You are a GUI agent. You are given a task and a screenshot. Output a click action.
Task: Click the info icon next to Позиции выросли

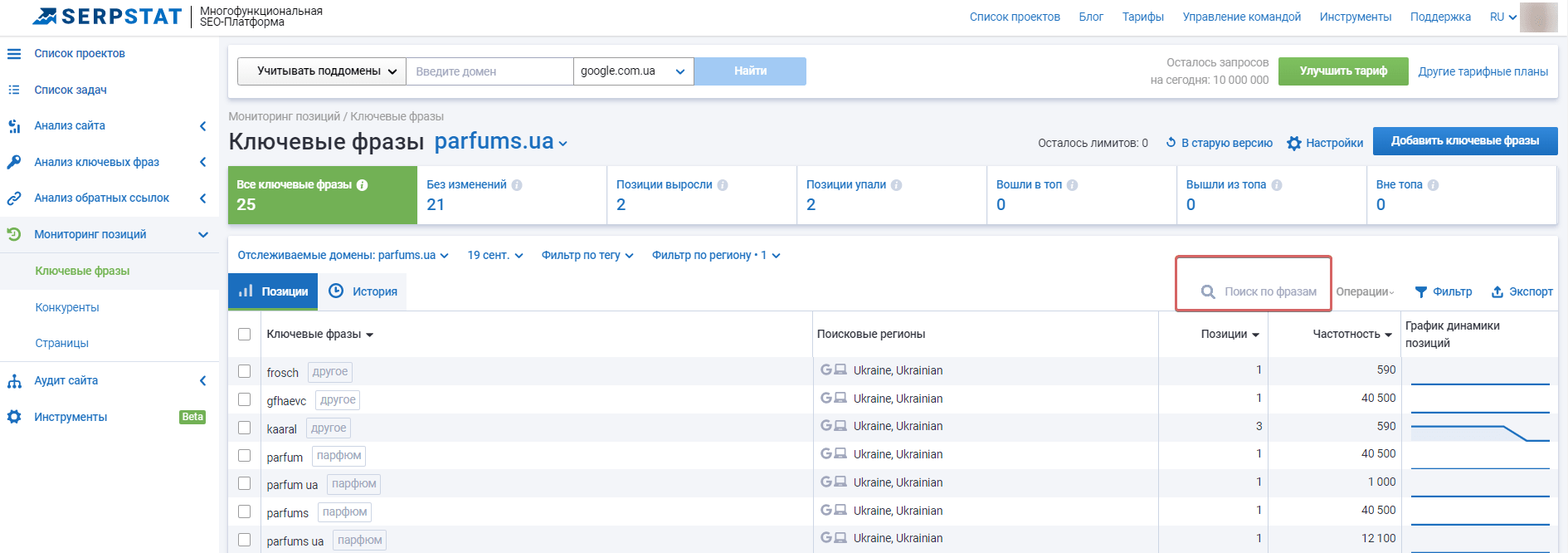coord(723,185)
